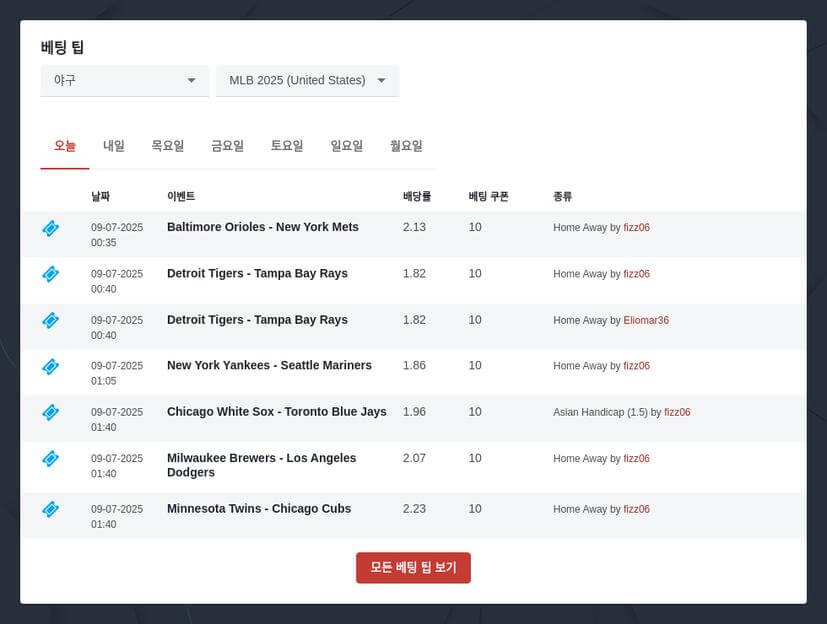827x624 pixels.
Task: Switch to the 목요일 tab
Action: (x=168, y=146)
